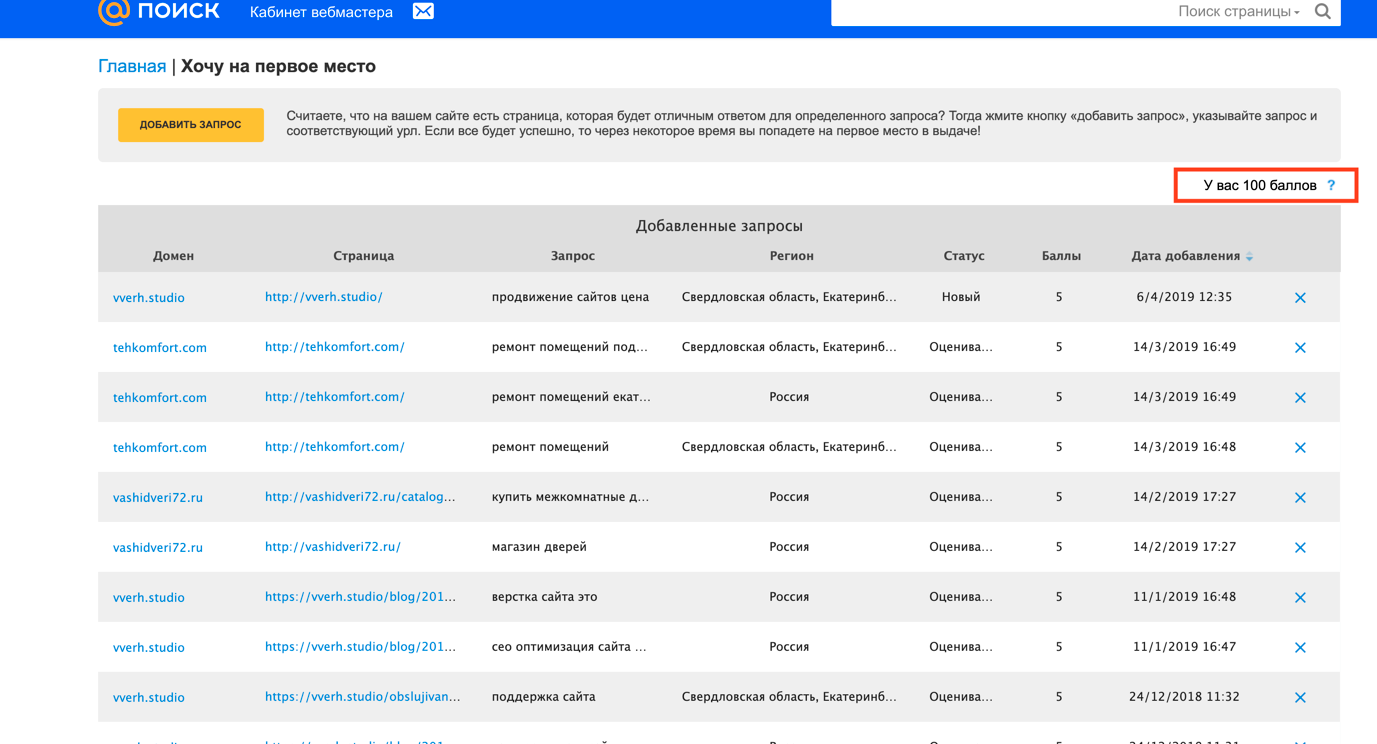1377x744 pixels.
Task: Click the 'Хочу на первое место' heading
Action: click(x=278, y=66)
